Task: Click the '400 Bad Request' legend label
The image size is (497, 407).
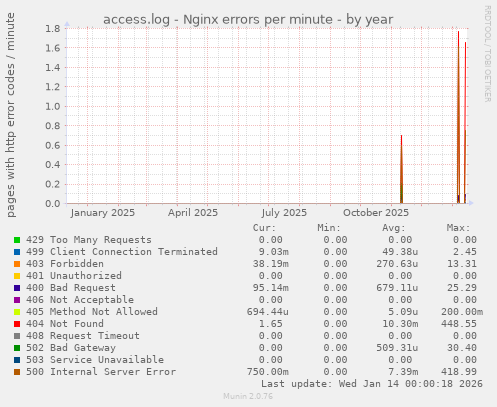Action: pos(71,288)
